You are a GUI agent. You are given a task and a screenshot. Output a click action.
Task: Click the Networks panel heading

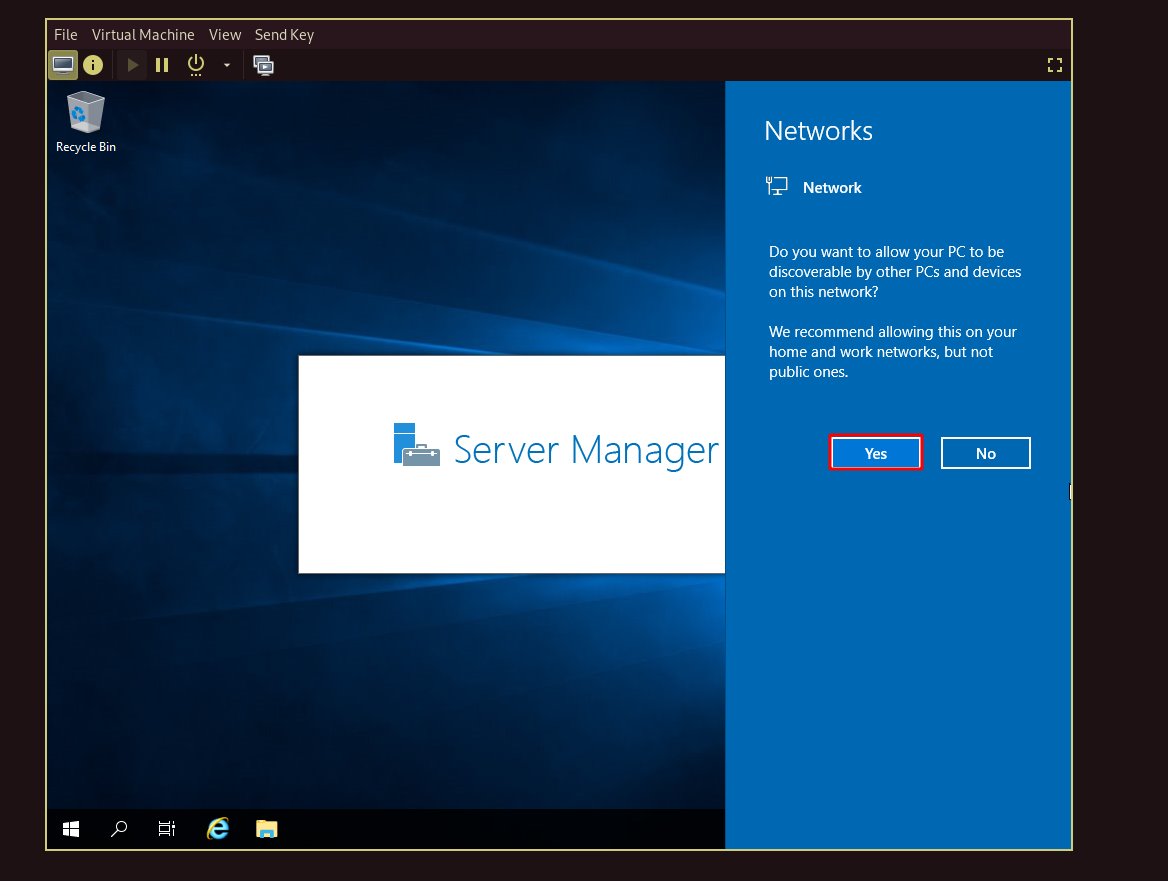tap(818, 131)
